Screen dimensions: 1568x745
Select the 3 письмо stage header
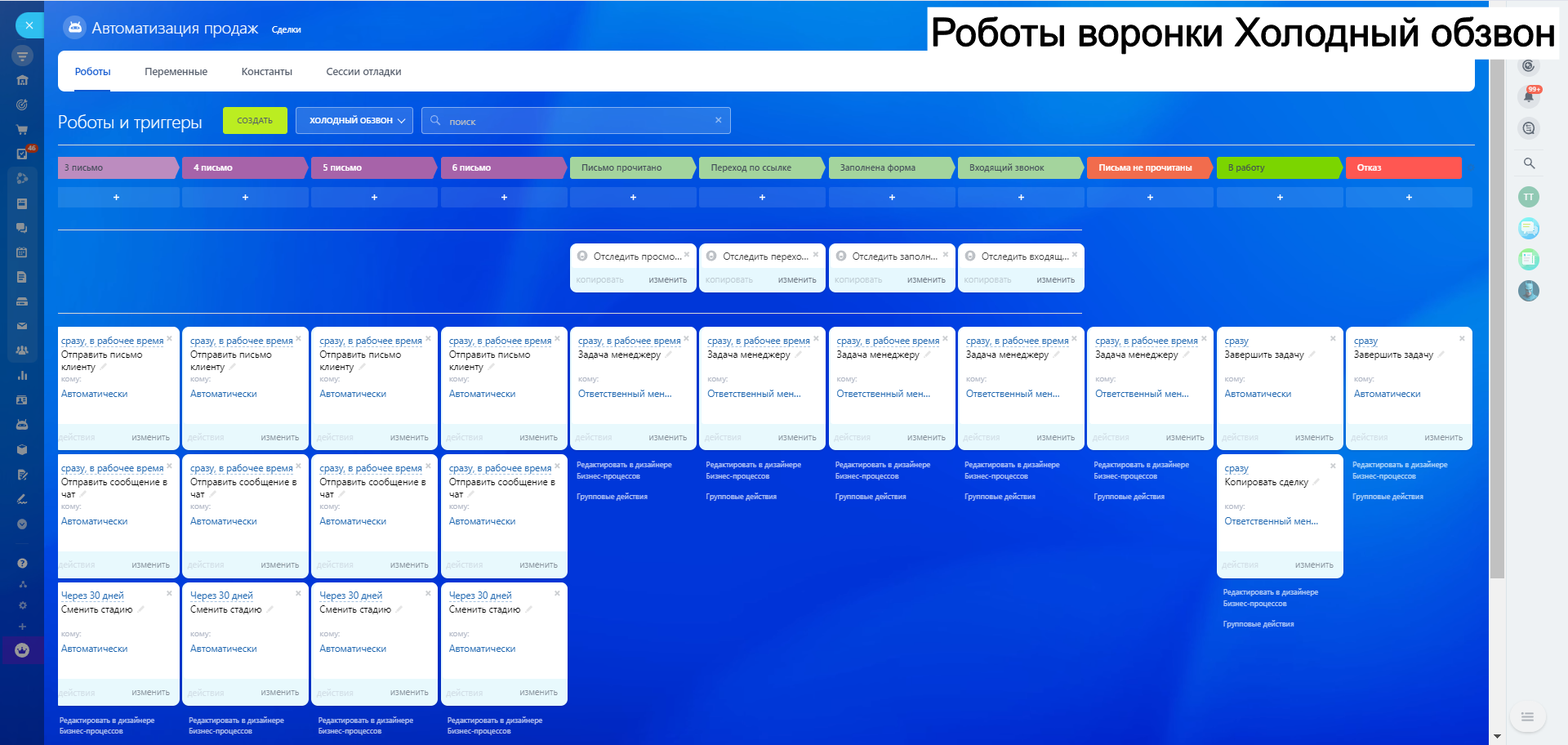(118, 167)
